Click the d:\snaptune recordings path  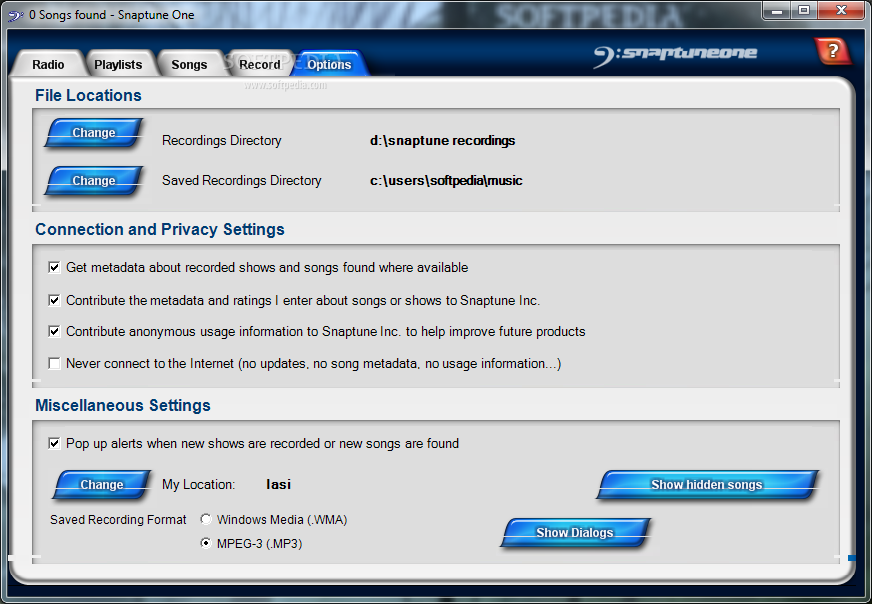[x=443, y=141]
